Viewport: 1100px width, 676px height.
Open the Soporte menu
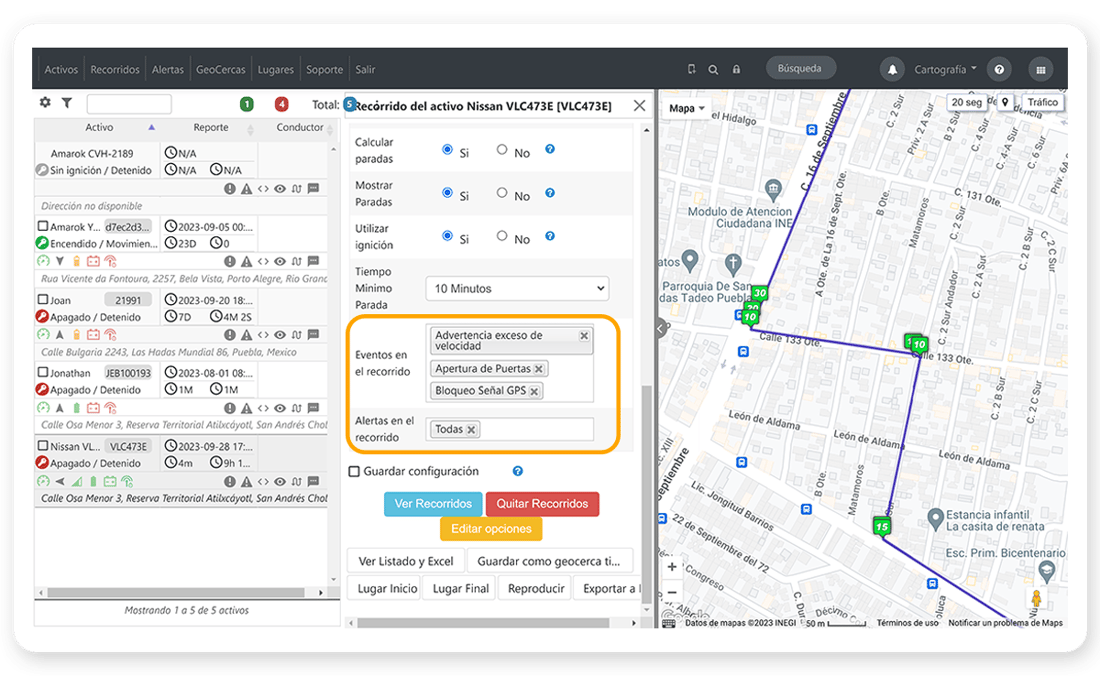[x=325, y=69]
